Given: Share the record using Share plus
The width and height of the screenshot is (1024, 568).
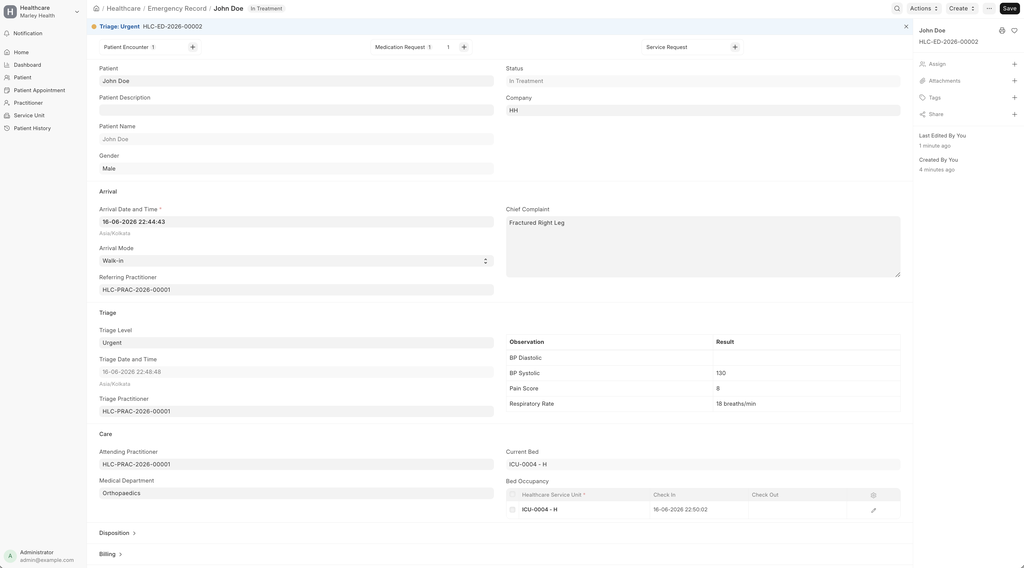Looking at the screenshot, I should [x=1014, y=114].
